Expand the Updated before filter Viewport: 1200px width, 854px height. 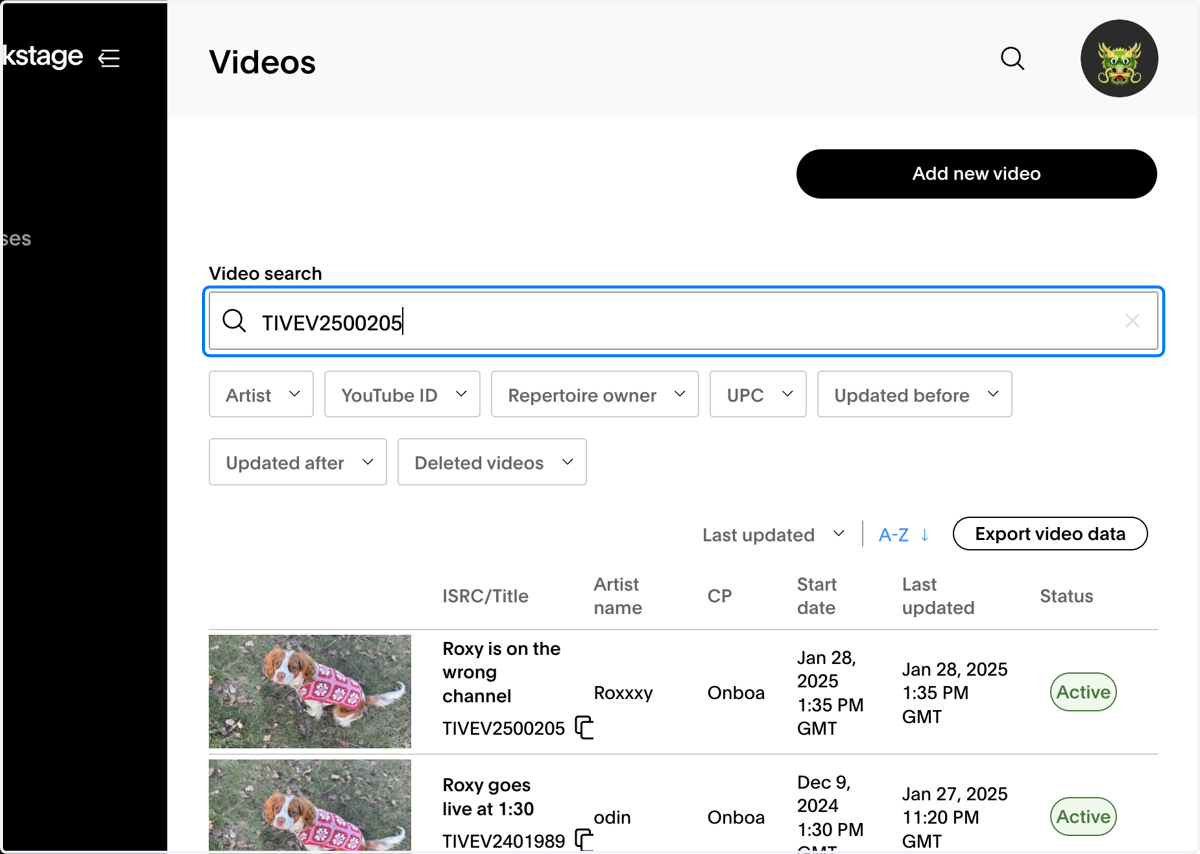[x=914, y=395]
